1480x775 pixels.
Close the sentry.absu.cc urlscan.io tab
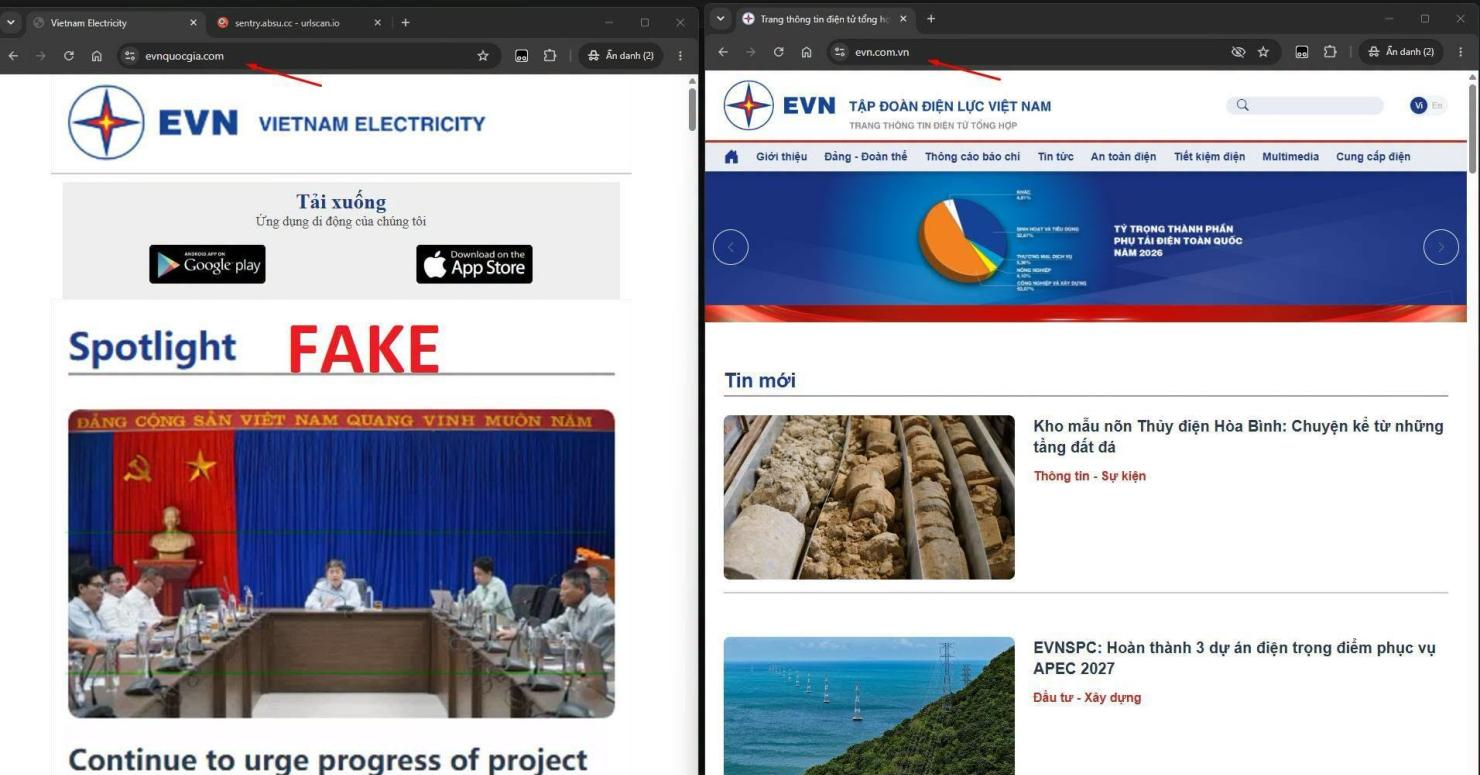click(378, 22)
